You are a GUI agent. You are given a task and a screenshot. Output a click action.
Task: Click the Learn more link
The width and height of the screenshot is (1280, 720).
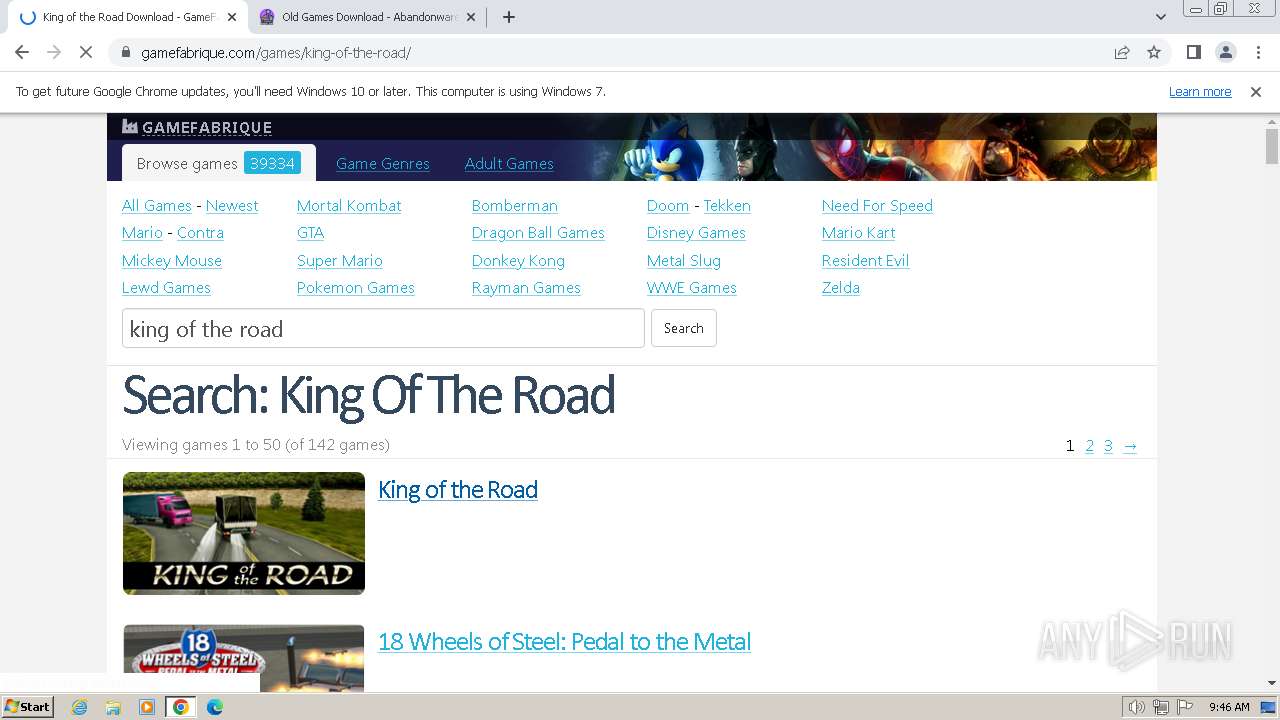pos(1200,91)
